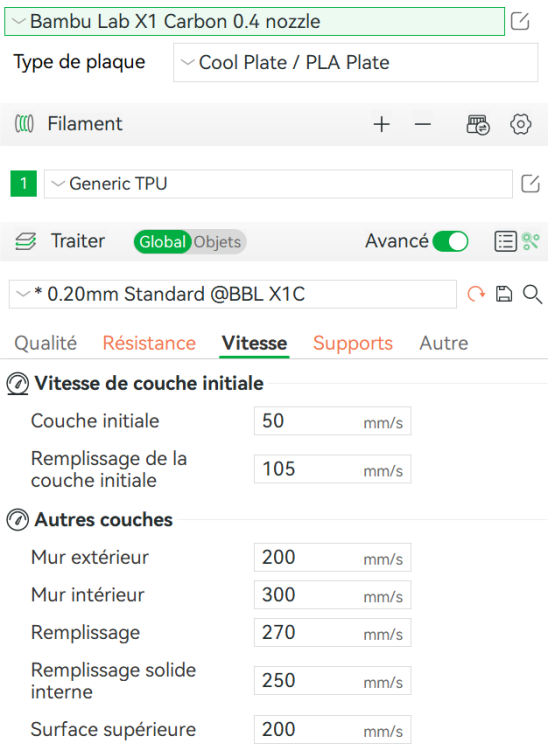The height and width of the screenshot is (750, 548).
Task: Open filament settings gear icon
Action: (520, 124)
